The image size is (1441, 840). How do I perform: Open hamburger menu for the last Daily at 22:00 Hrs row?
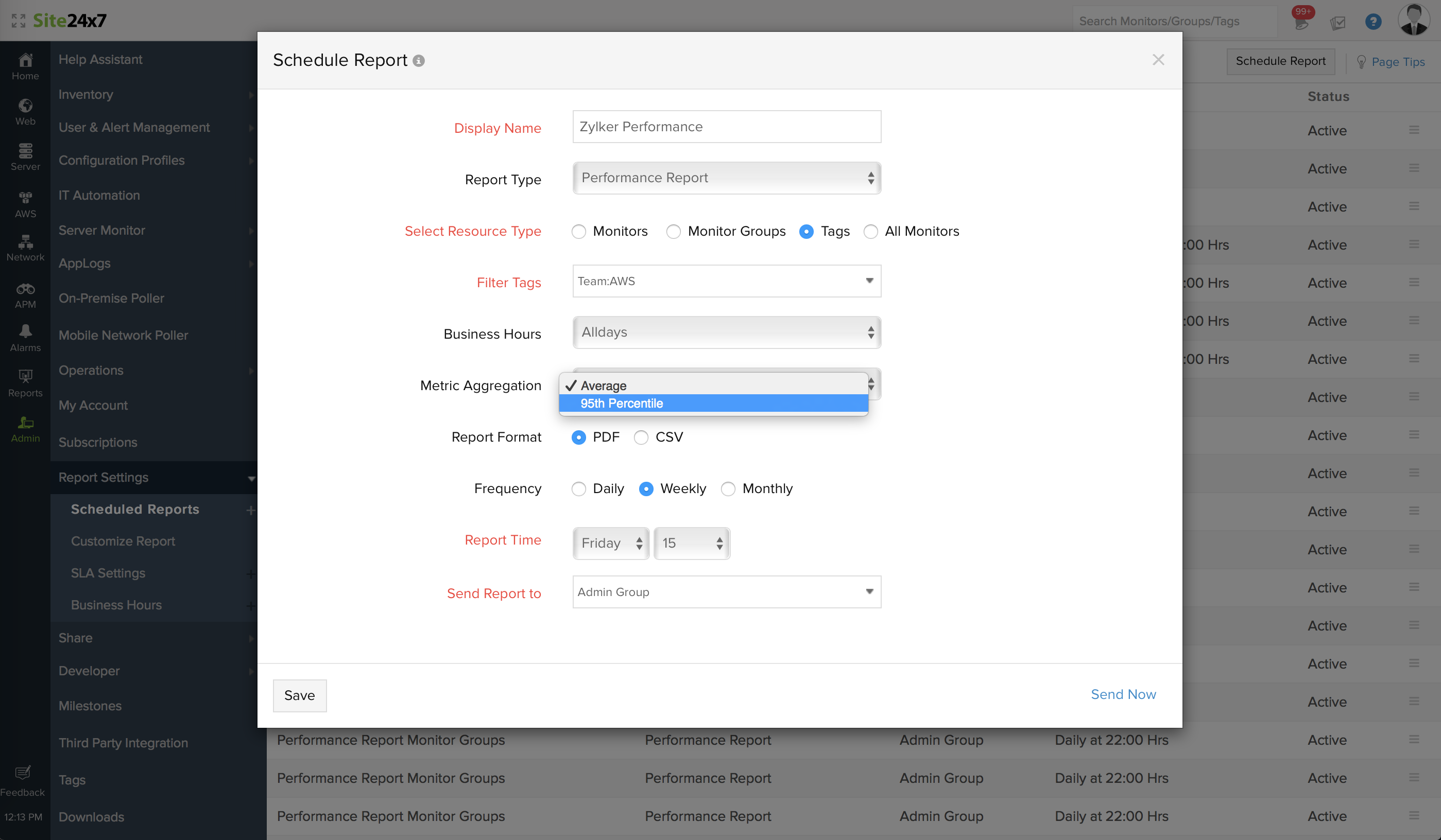pyautogui.click(x=1414, y=815)
